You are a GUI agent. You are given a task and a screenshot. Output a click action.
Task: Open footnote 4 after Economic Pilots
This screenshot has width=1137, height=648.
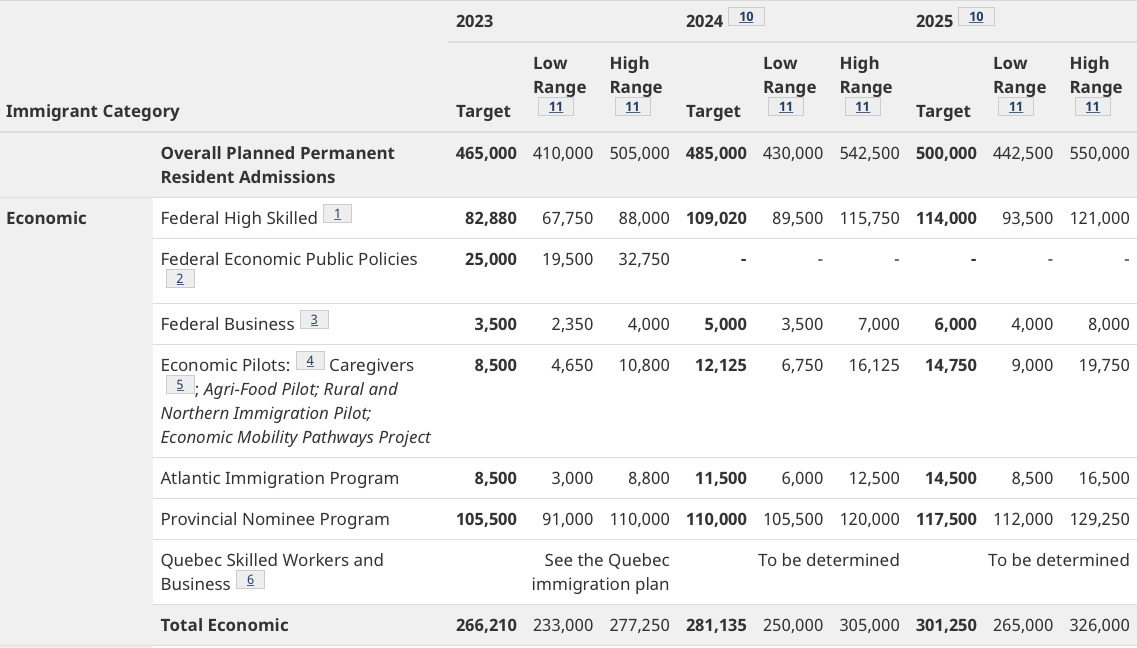pos(310,361)
